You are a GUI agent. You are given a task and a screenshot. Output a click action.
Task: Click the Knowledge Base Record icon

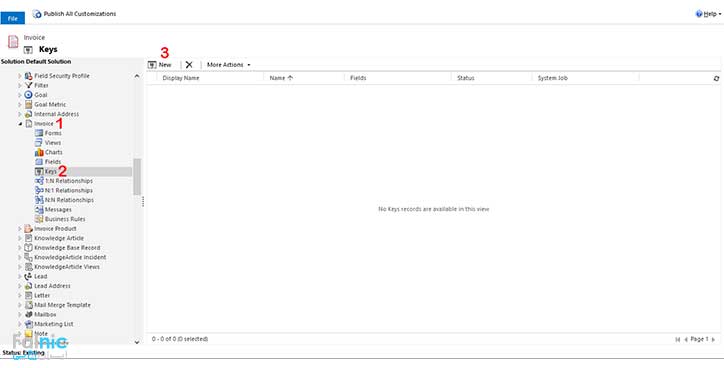point(28,247)
